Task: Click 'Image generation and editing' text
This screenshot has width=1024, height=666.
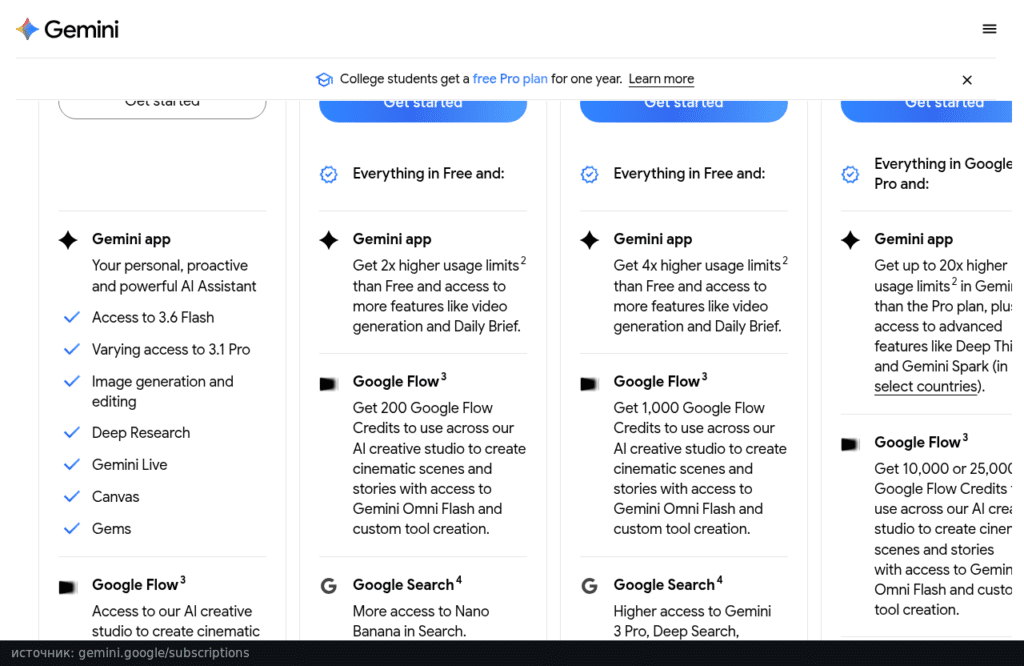Action: pos(163,391)
